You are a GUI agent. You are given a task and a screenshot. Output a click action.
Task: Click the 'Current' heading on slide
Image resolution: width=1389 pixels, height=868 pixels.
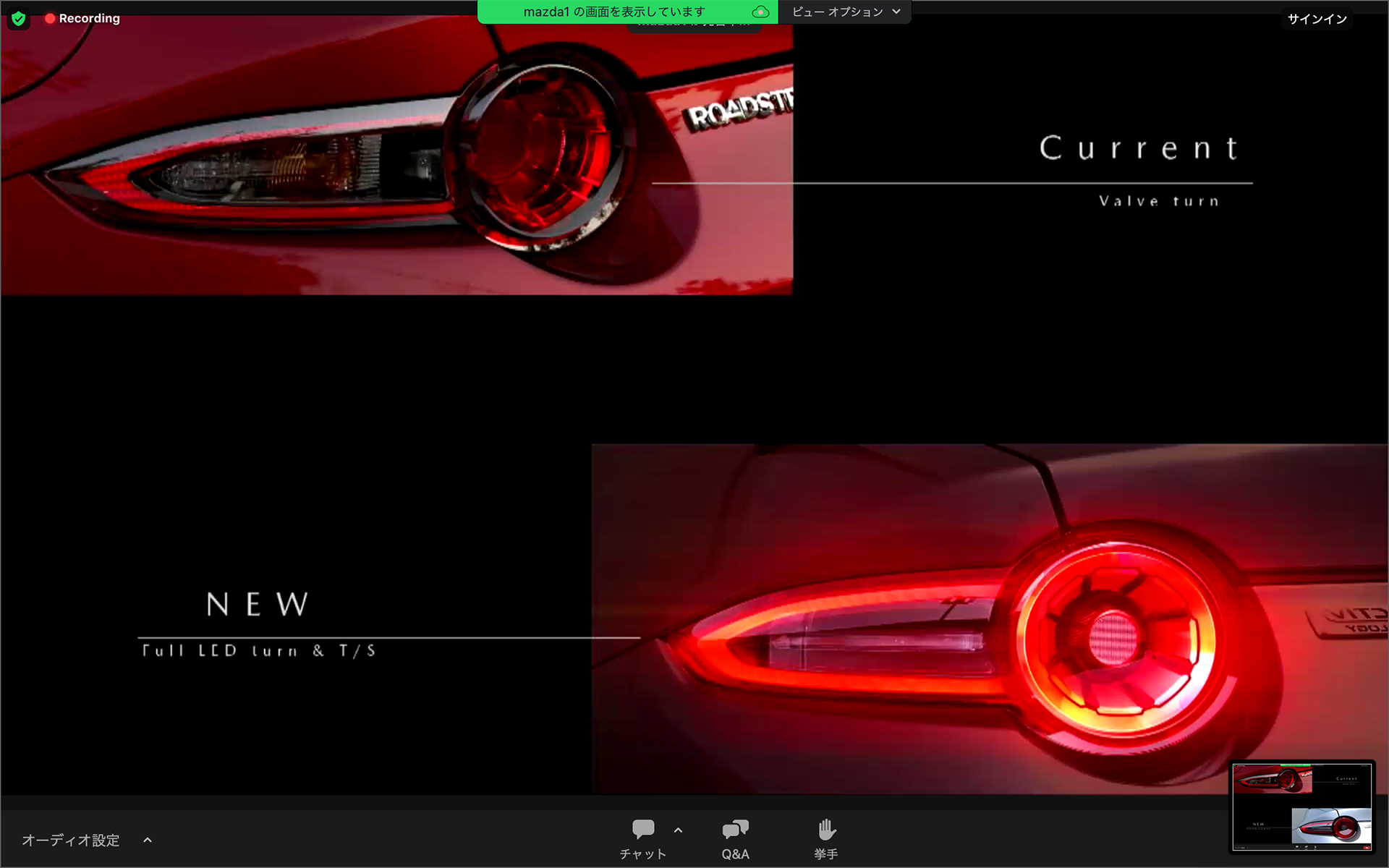coord(1139,148)
